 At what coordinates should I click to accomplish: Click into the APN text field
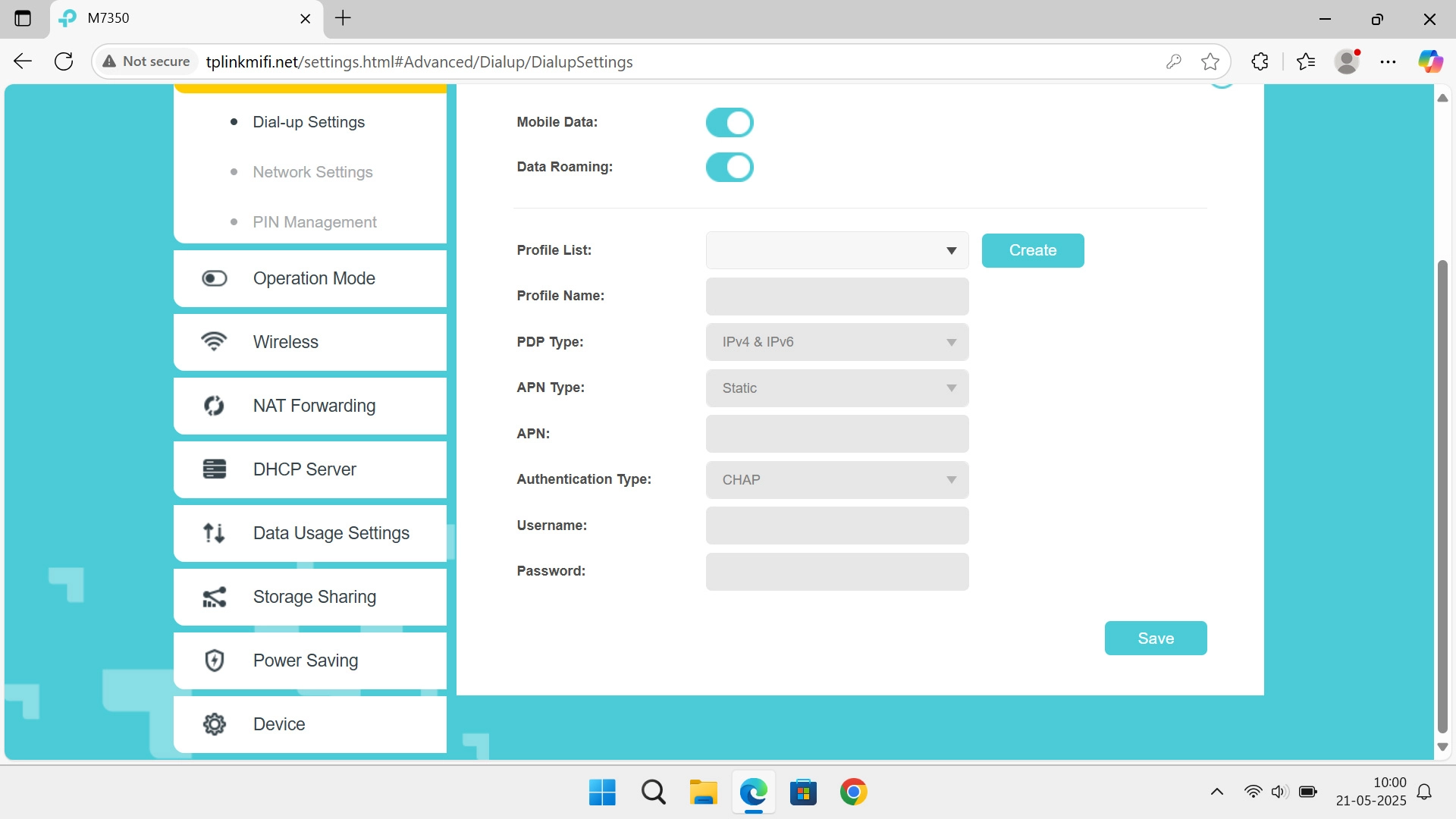point(837,434)
